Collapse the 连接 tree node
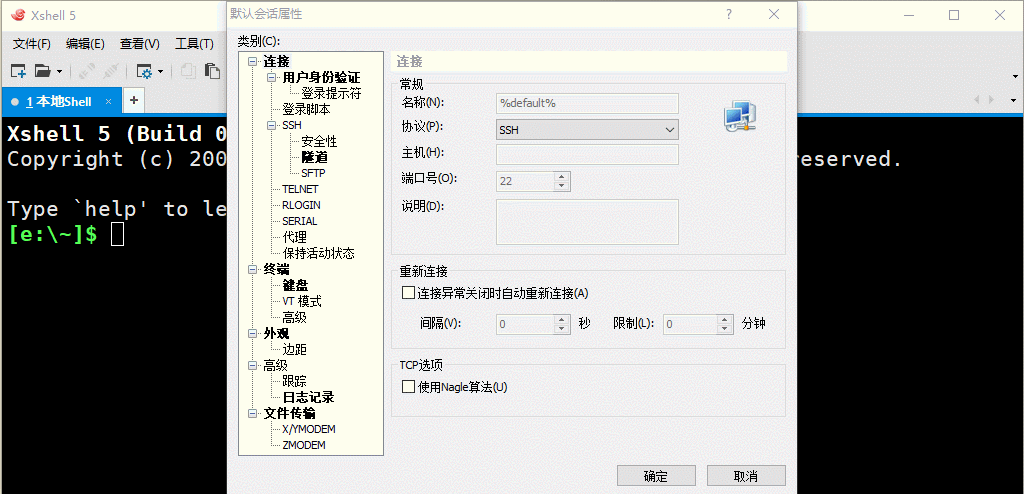1024x494 pixels. click(x=253, y=62)
